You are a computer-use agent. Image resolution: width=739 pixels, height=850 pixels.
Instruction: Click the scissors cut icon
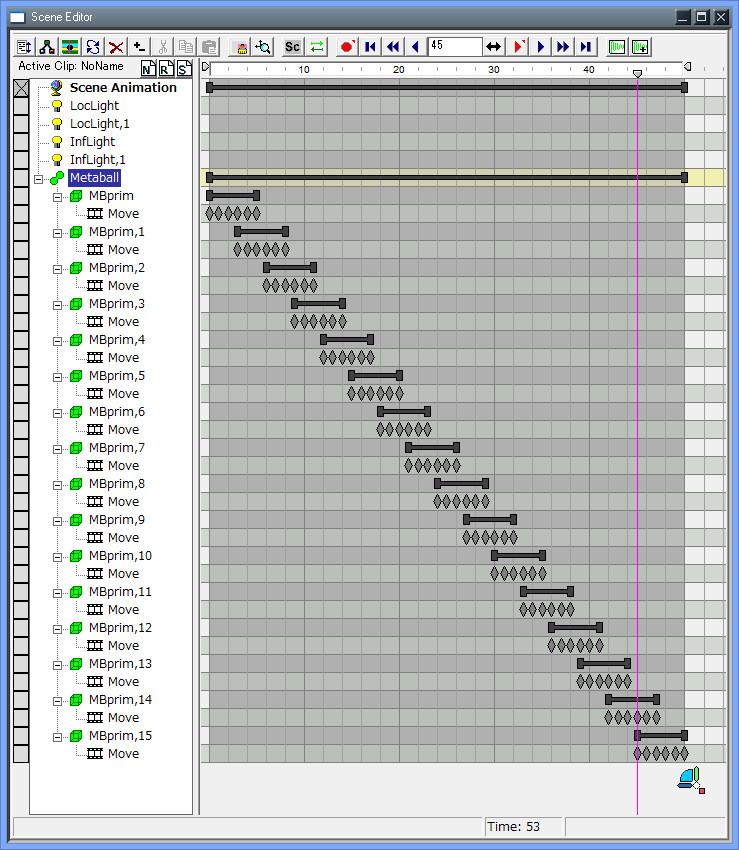[163, 47]
